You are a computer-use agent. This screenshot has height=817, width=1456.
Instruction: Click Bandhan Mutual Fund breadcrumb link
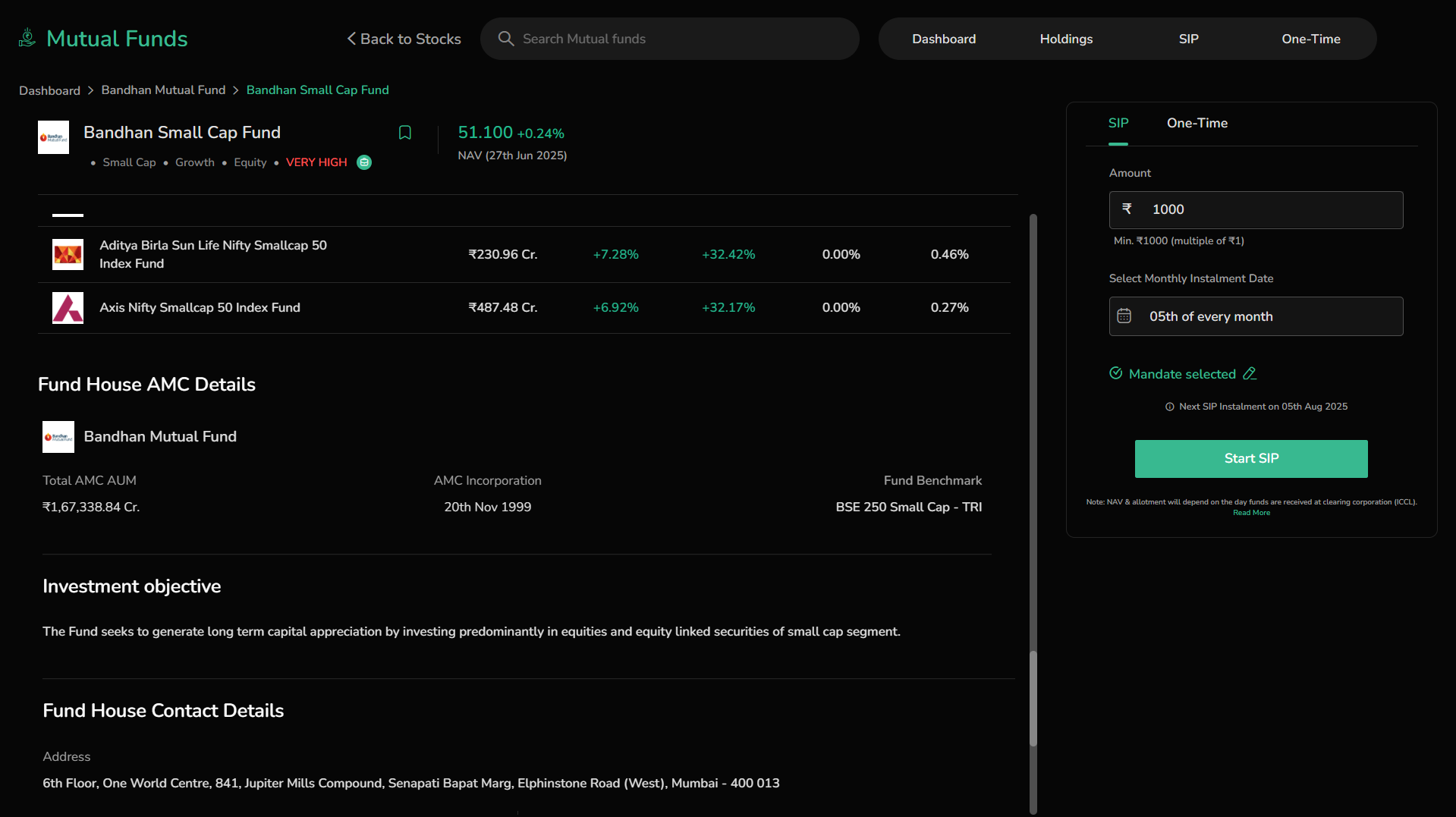163,90
